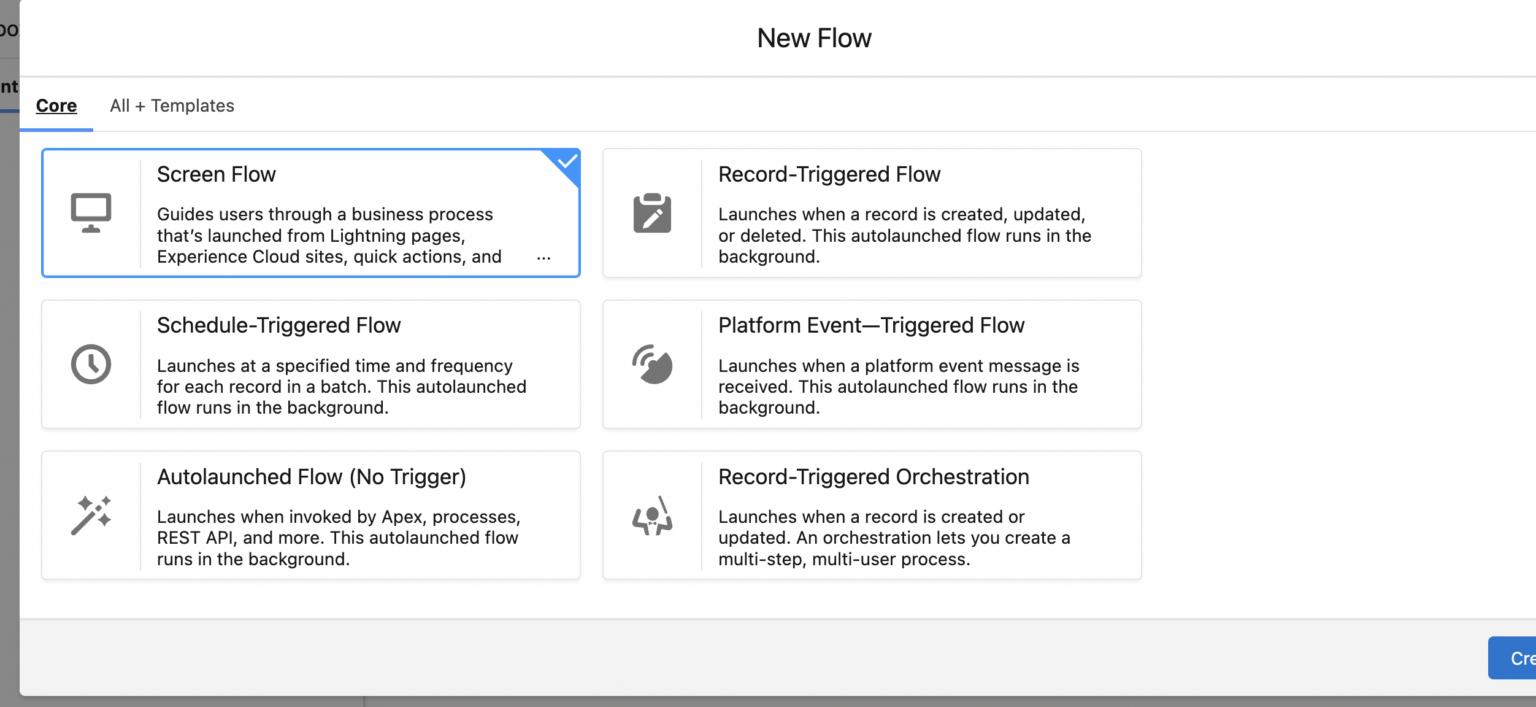The image size is (1536, 707).
Task: Switch to the Core tab
Action: (x=56, y=105)
